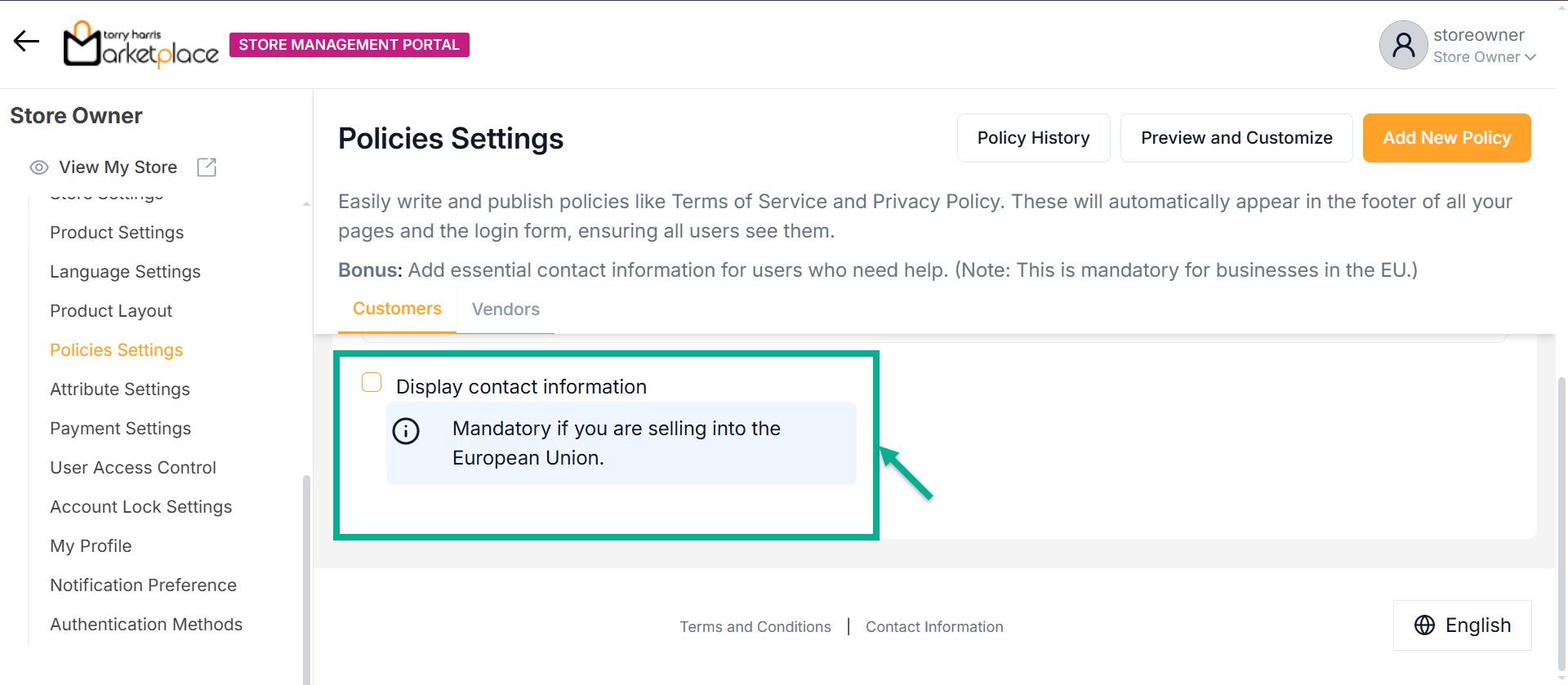Click the globe language icon
The image size is (1568, 685).
point(1424,625)
